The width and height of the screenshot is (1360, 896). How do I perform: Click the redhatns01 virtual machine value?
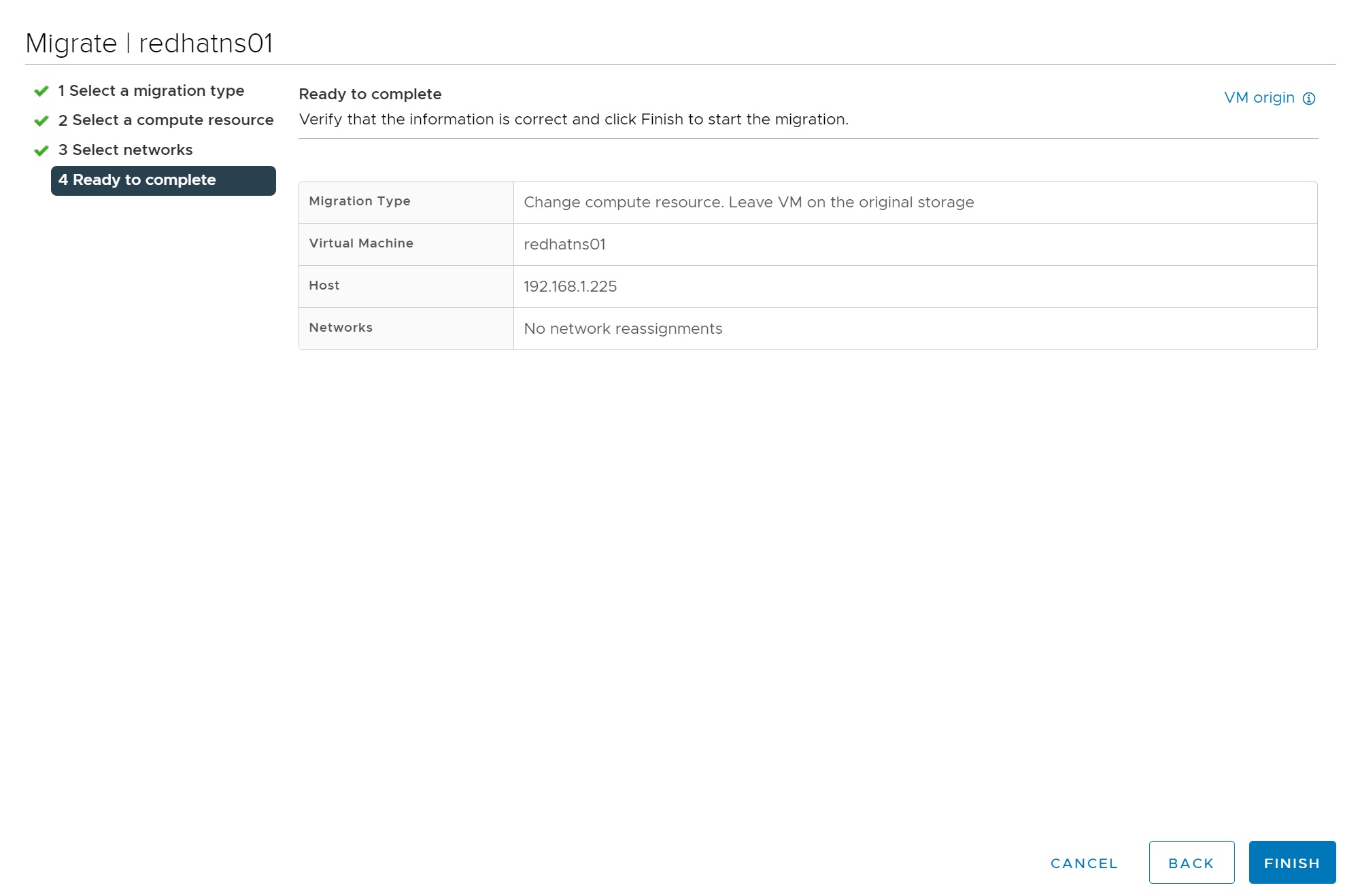tap(564, 244)
